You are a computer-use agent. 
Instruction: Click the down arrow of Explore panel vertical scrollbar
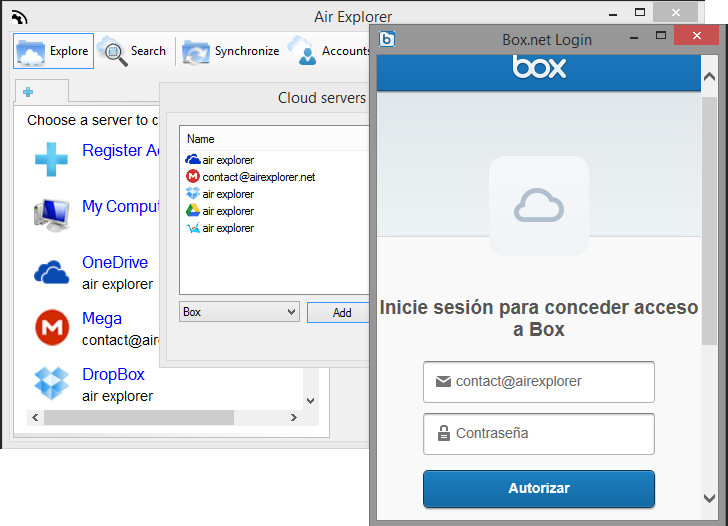(x=311, y=401)
